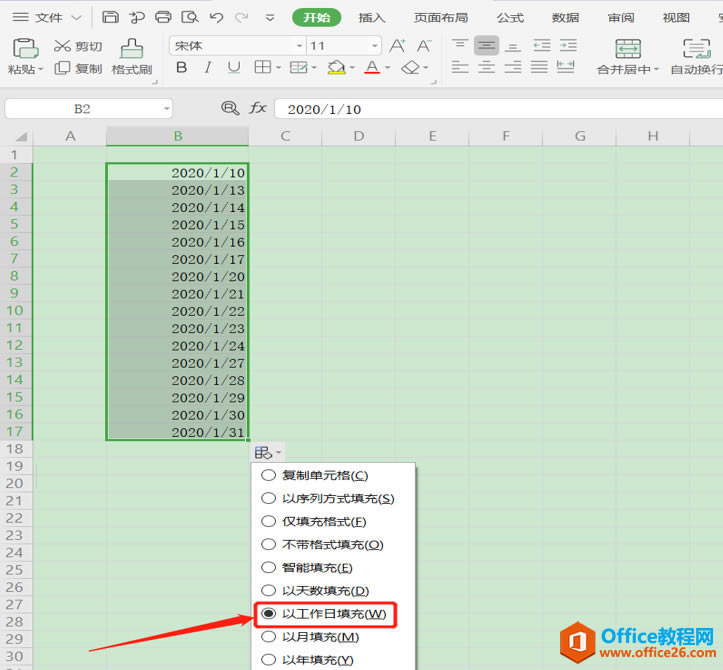The width and height of the screenshot is (723, 670).
Task: Click the Paste clipboard icon
Action: (x=25, y=49)
